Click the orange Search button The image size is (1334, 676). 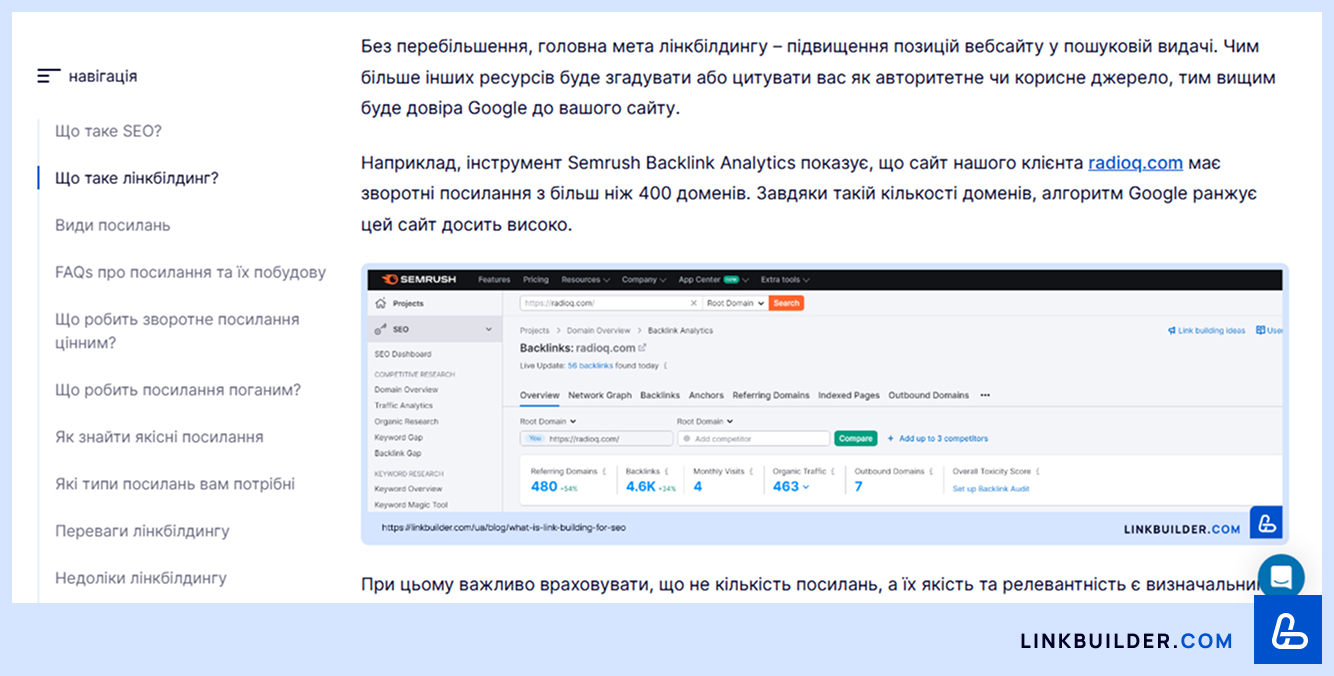tap(786, 303)
